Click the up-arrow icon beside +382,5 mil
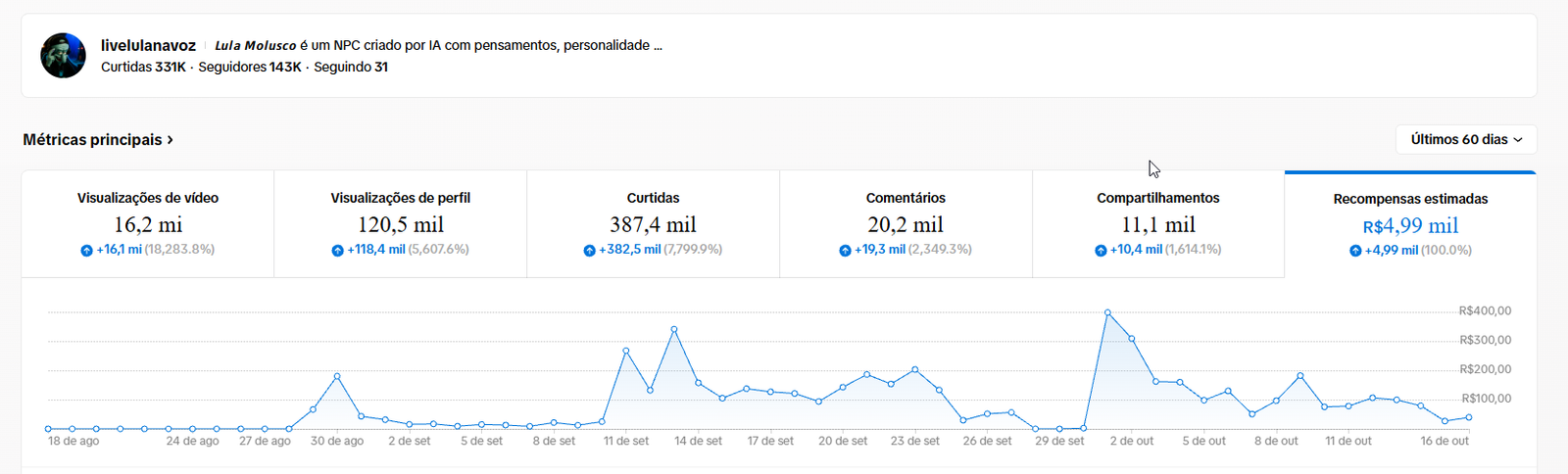This screenshot has width=1568, height=474. coord(589,250)
